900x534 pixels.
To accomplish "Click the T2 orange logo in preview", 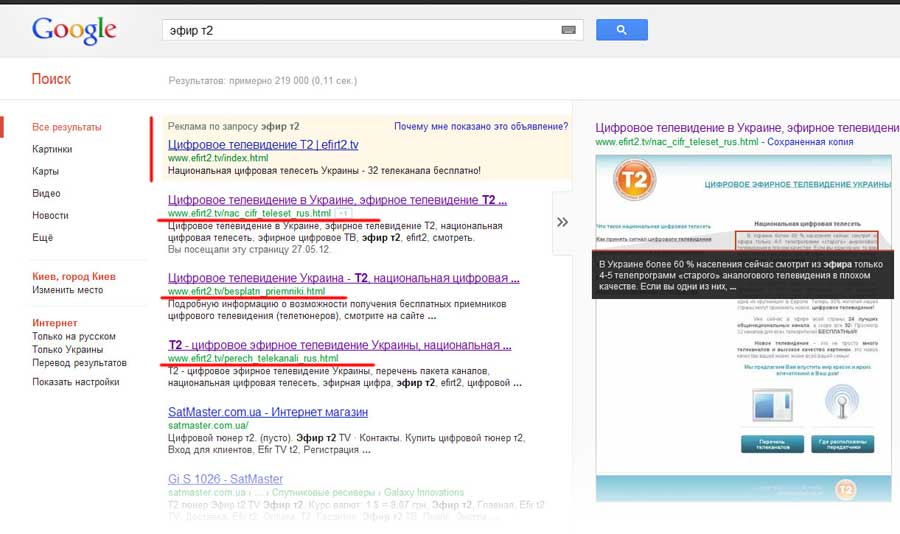I will pyautogui.click(x=634, y=180).
